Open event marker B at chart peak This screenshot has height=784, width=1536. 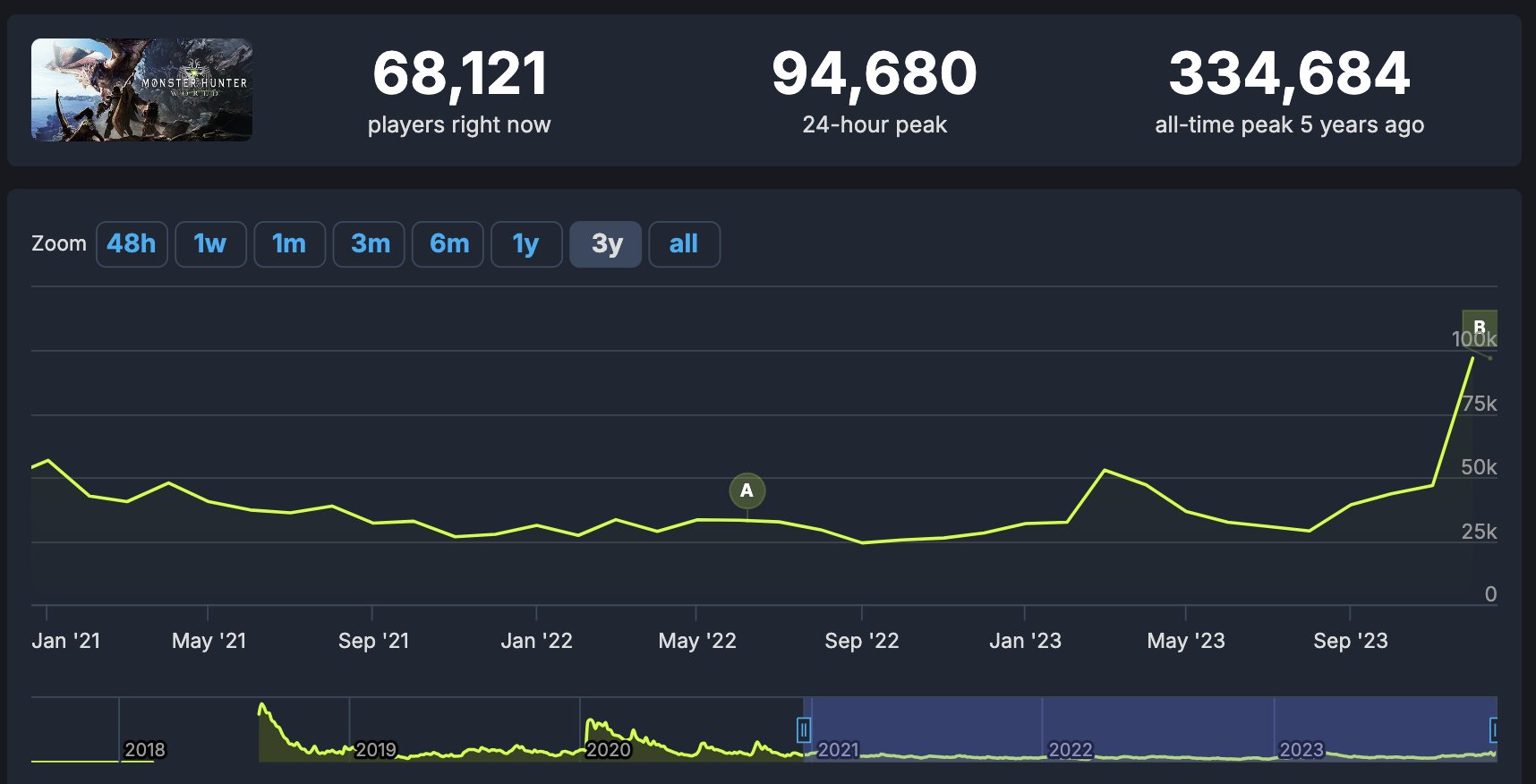(x=1479, y=327)
